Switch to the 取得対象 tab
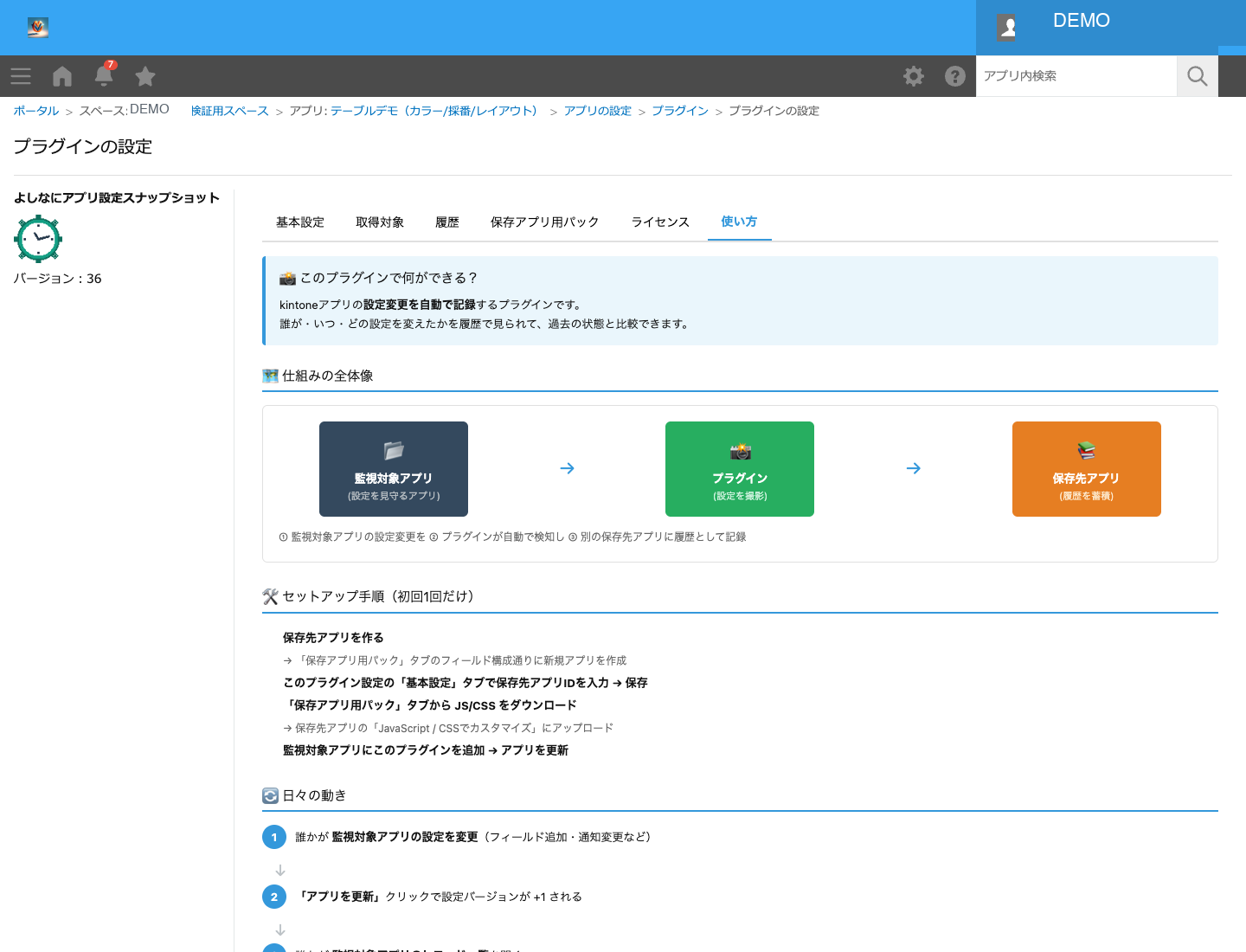 [380, 222]
